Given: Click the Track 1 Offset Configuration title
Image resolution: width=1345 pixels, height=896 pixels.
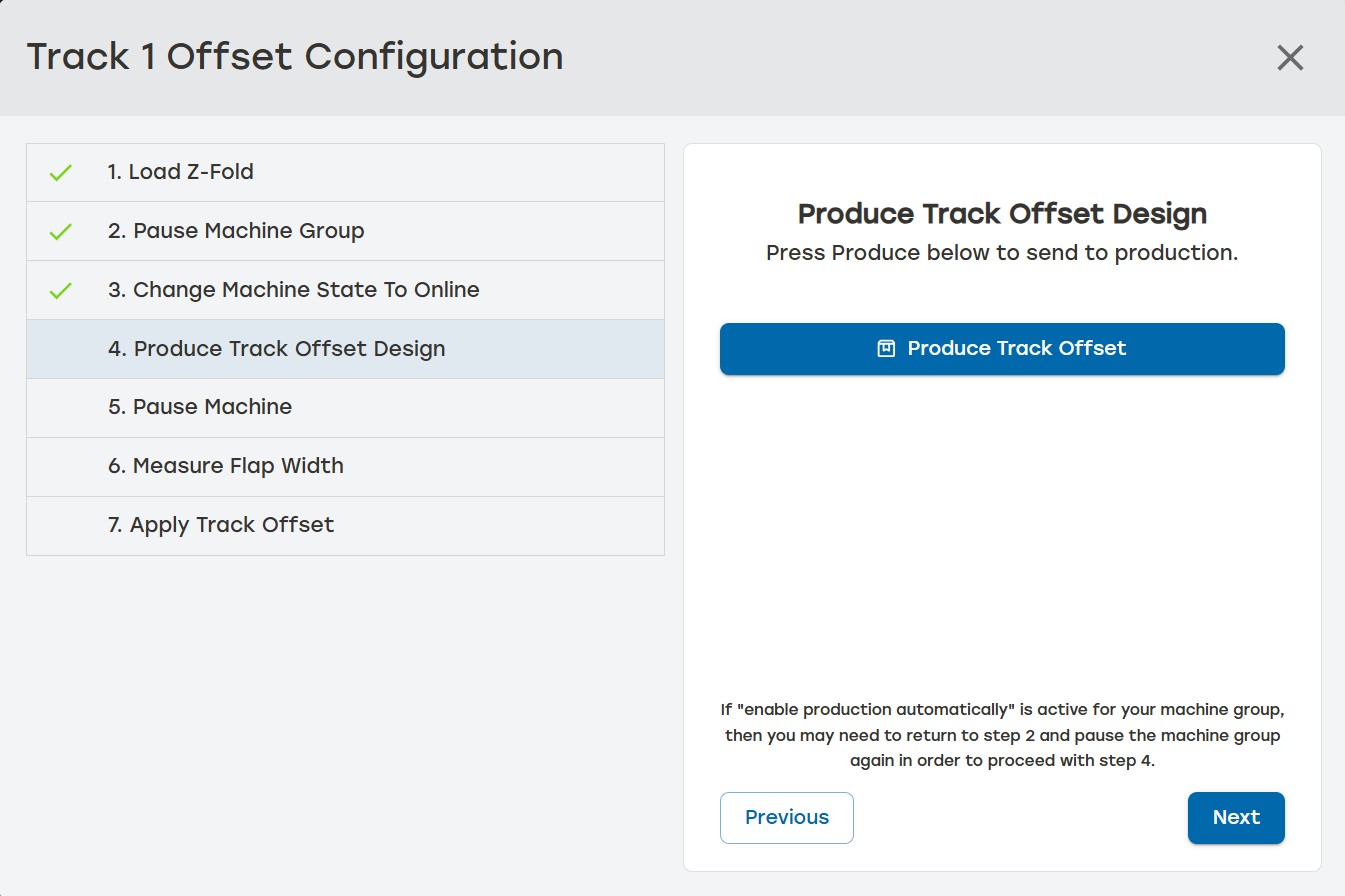Looking at the screenshot, I should coord(296,57).
